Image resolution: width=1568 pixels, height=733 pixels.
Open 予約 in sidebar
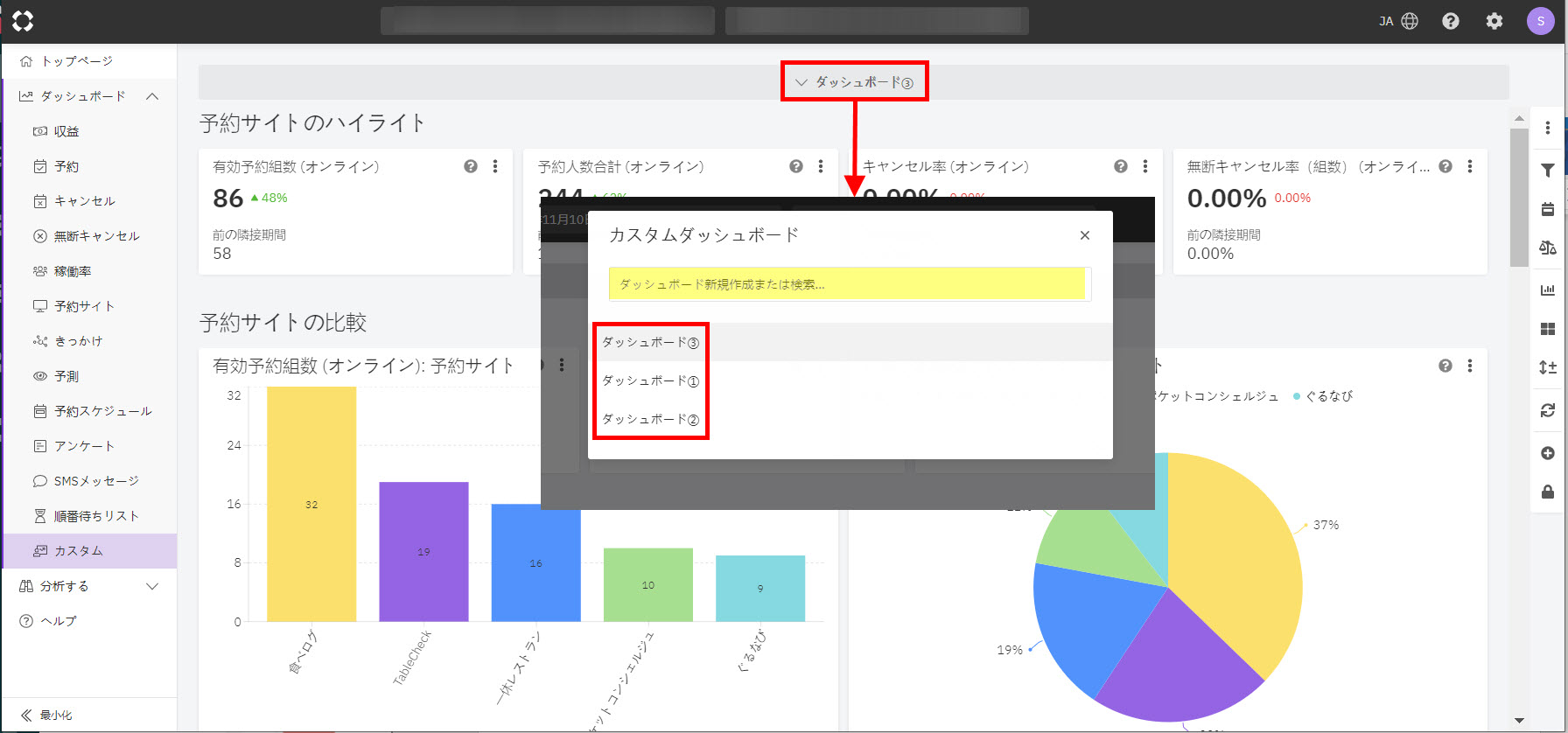point(89,166)
